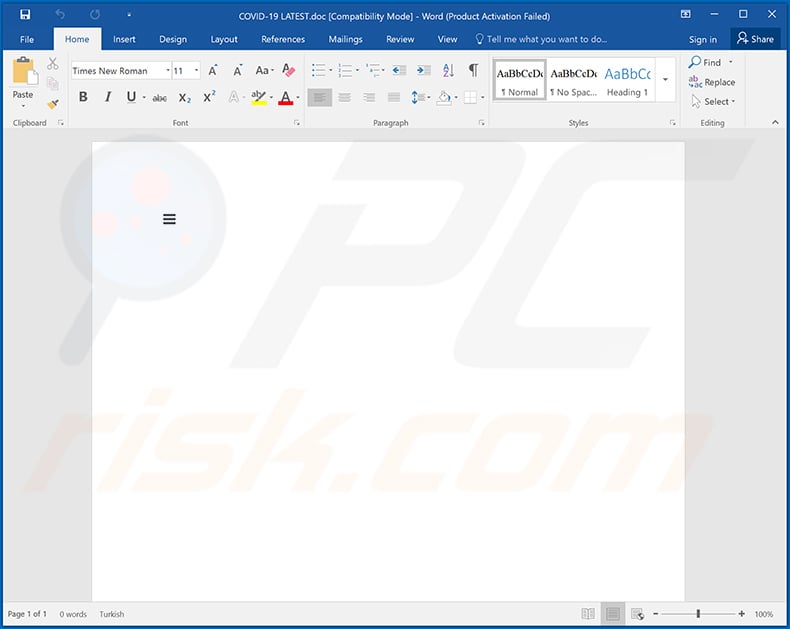Click the Cut scissors icon
The width and height of the screenshot is (790, 629).
click(x=52, y=64)
